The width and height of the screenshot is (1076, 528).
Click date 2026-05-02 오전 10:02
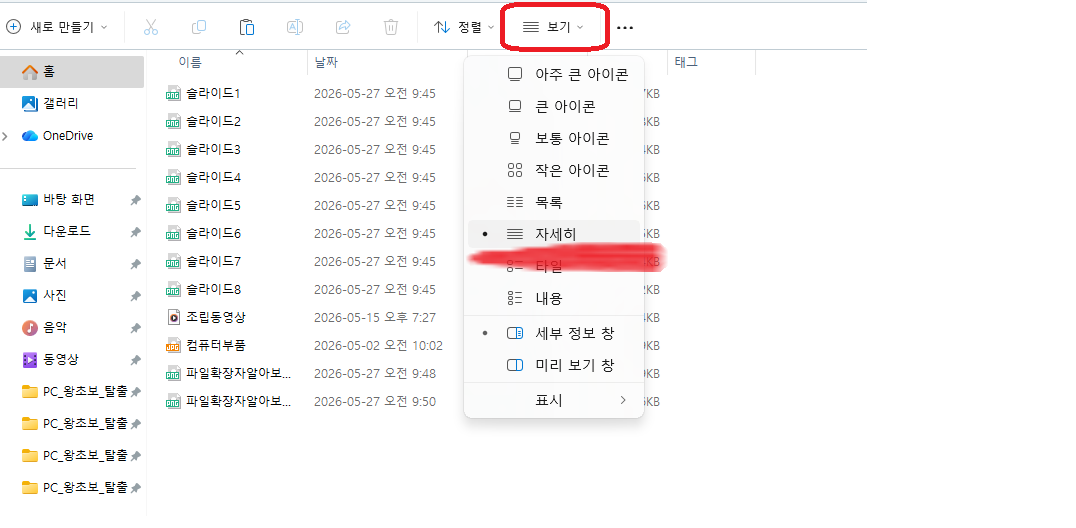pyautogui.click(x=378, y=346)
